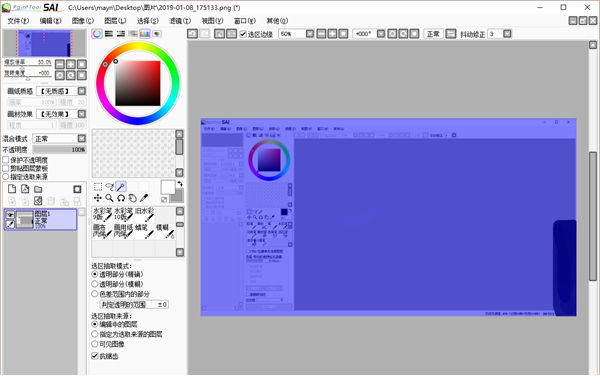Click the white foreground color swatch
Viewport: 600px width, 390px height.
[x=167, y=187]
